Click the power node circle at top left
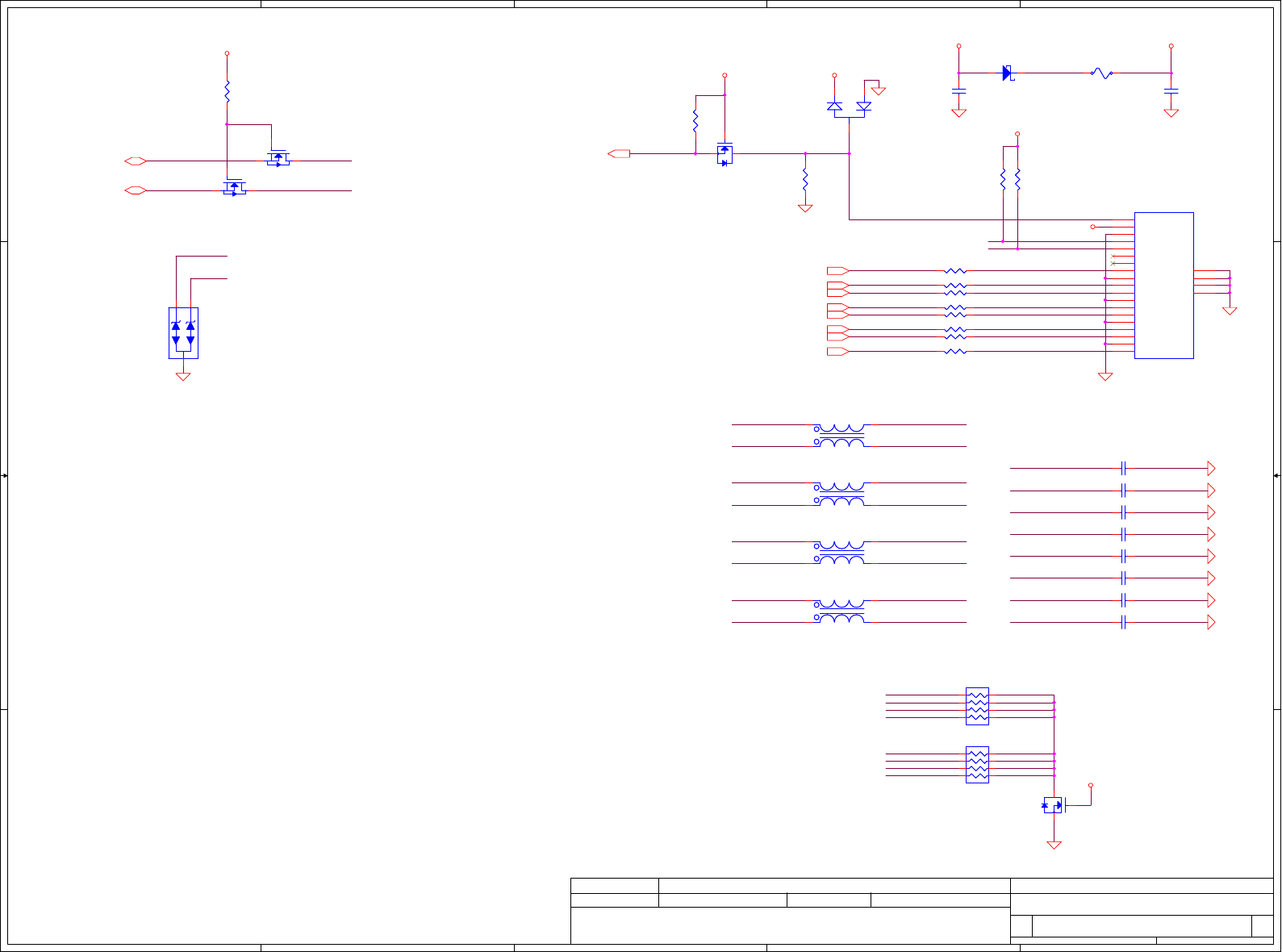The image size is (1282, 952). tap(227, 53)
